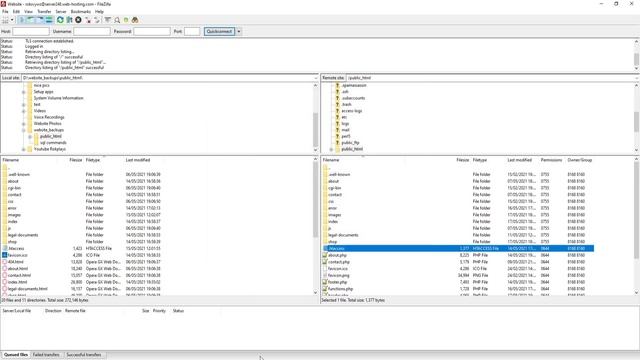Open the Site Manager icon
This screenshot has width=640, height=360.
tap(5, 20)
